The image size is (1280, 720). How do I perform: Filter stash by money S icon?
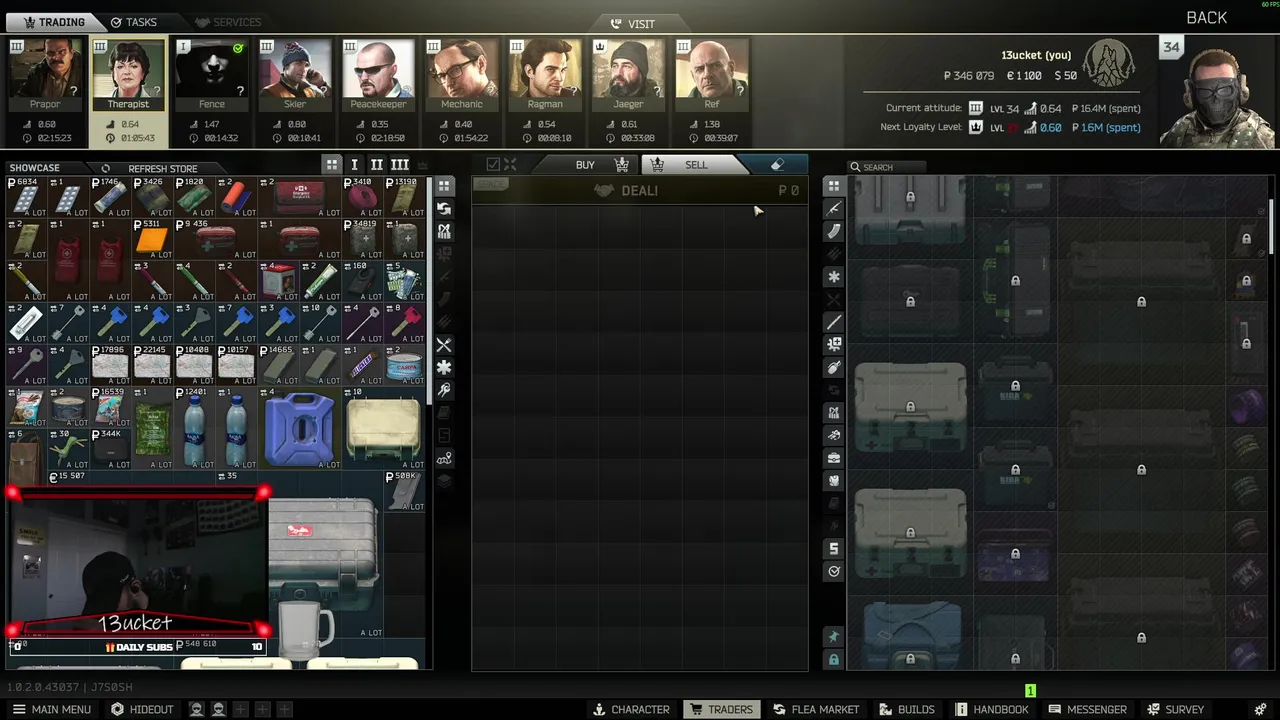pyautogui.click(x=834, y=549)
